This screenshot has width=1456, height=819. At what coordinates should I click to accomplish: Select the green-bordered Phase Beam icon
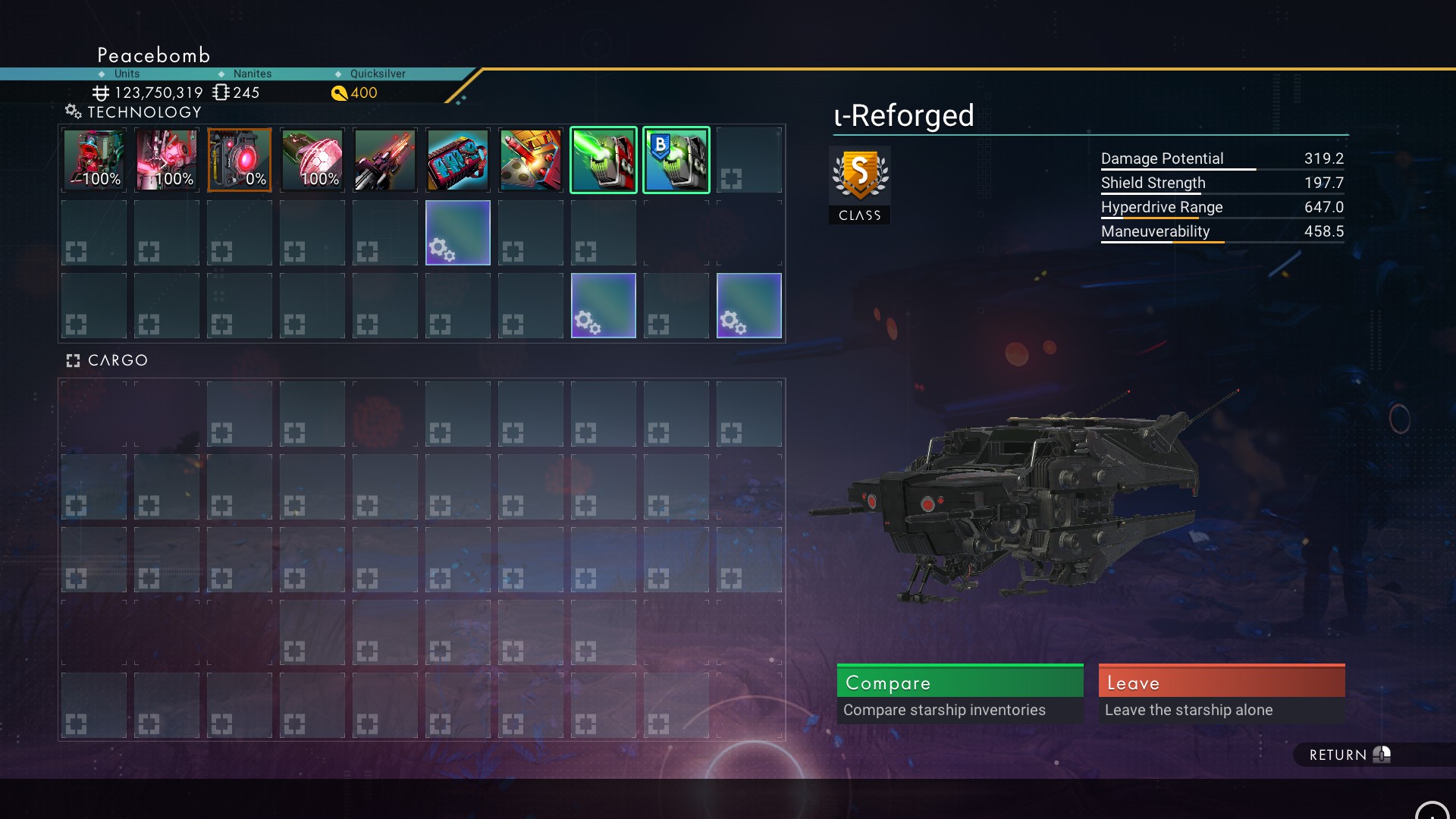point(604,160)
